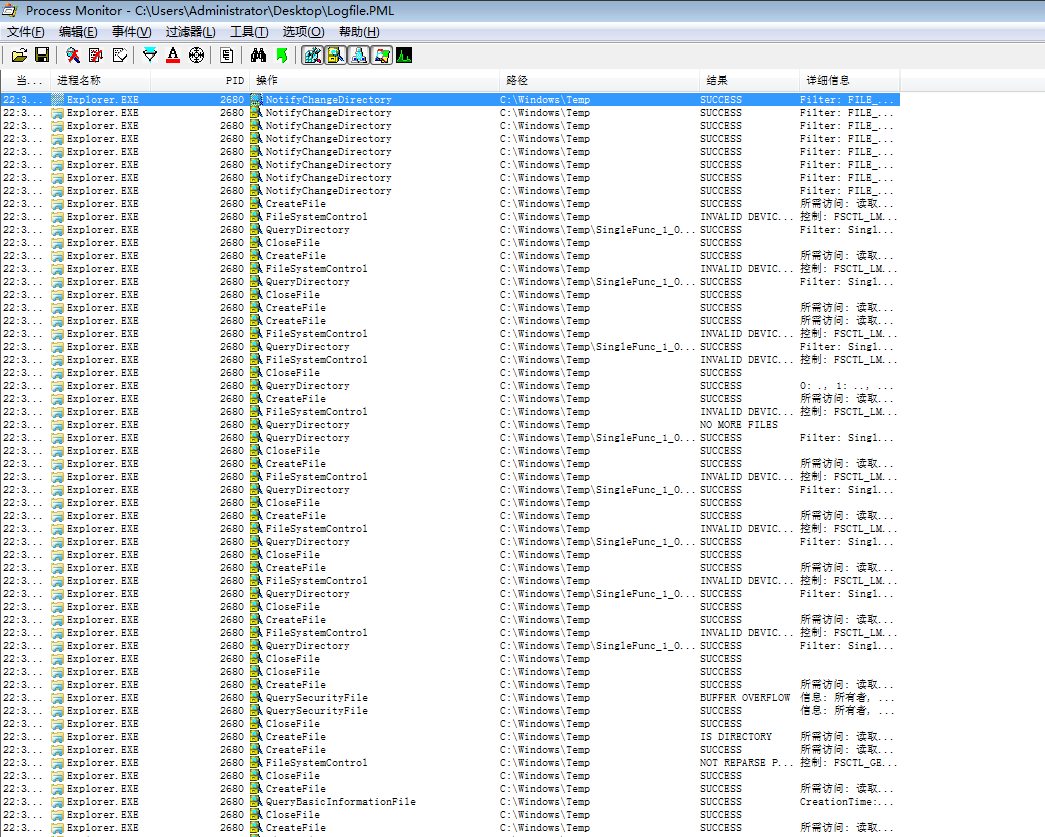The image size is (1045, 837).
Task: Click the 当... time column header
Action: coord(25,81)
